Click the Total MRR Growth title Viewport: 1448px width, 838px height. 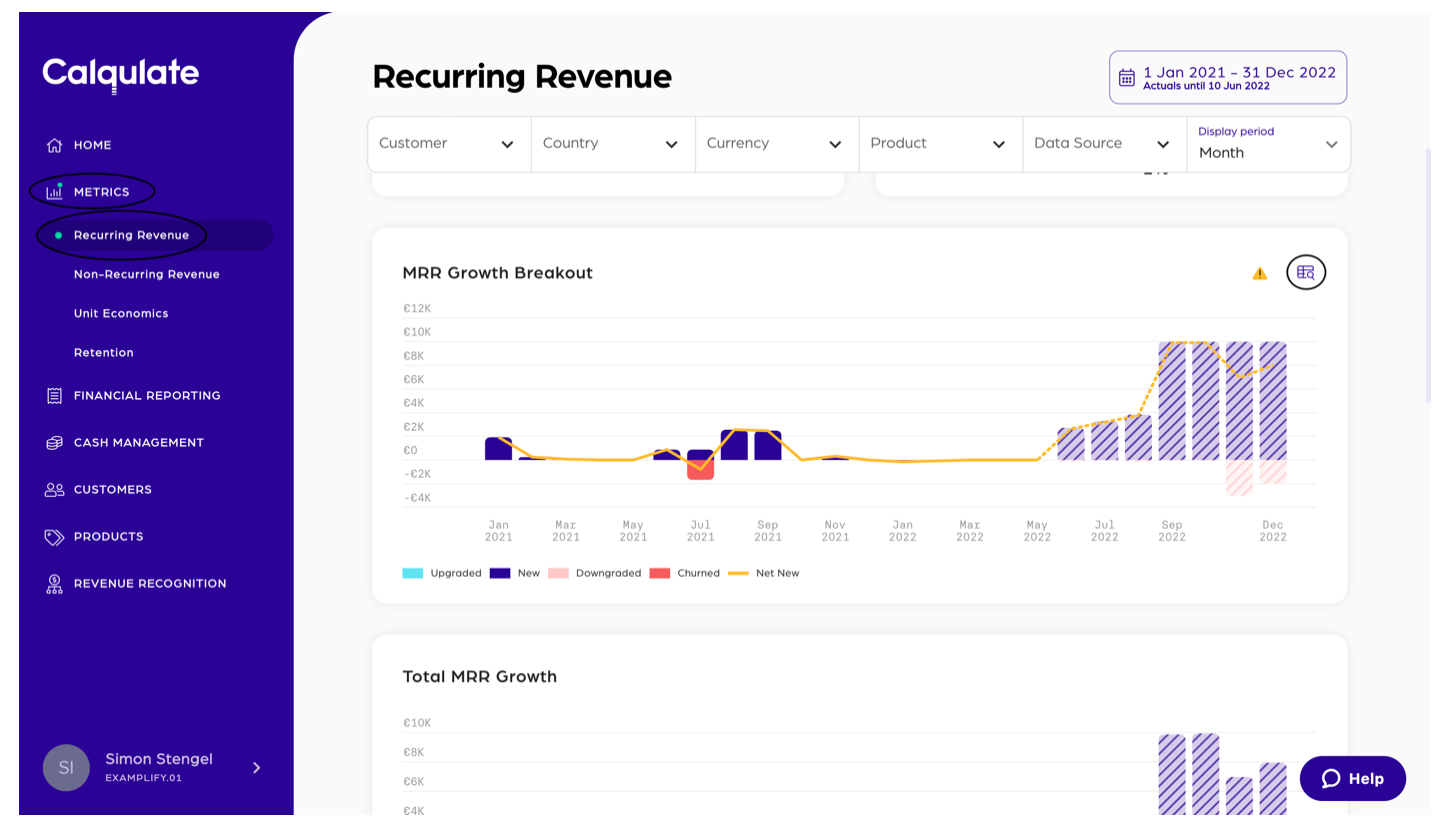tap(480, 677)
